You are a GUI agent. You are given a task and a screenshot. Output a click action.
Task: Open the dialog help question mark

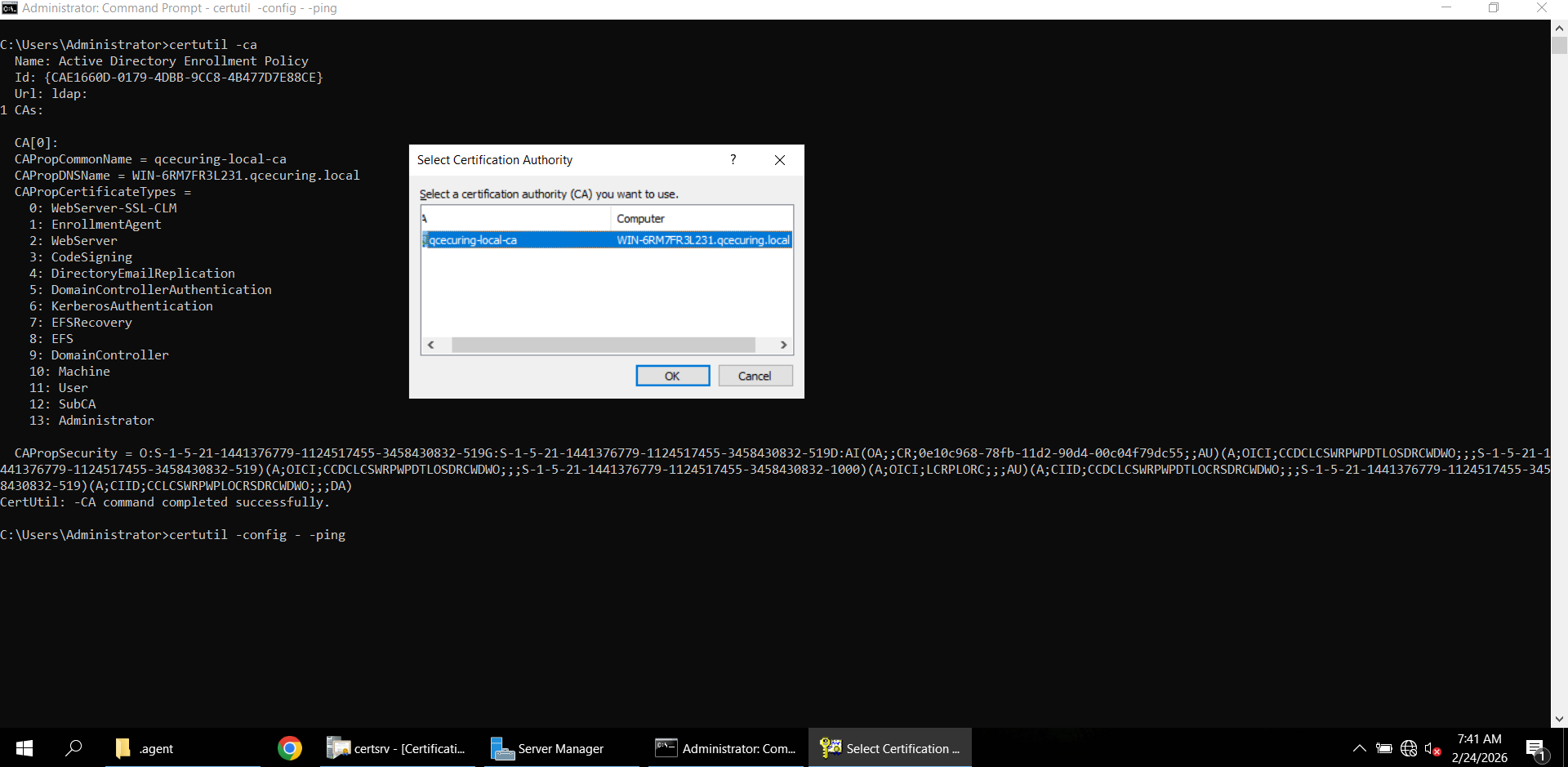click(x=733, y=159)
